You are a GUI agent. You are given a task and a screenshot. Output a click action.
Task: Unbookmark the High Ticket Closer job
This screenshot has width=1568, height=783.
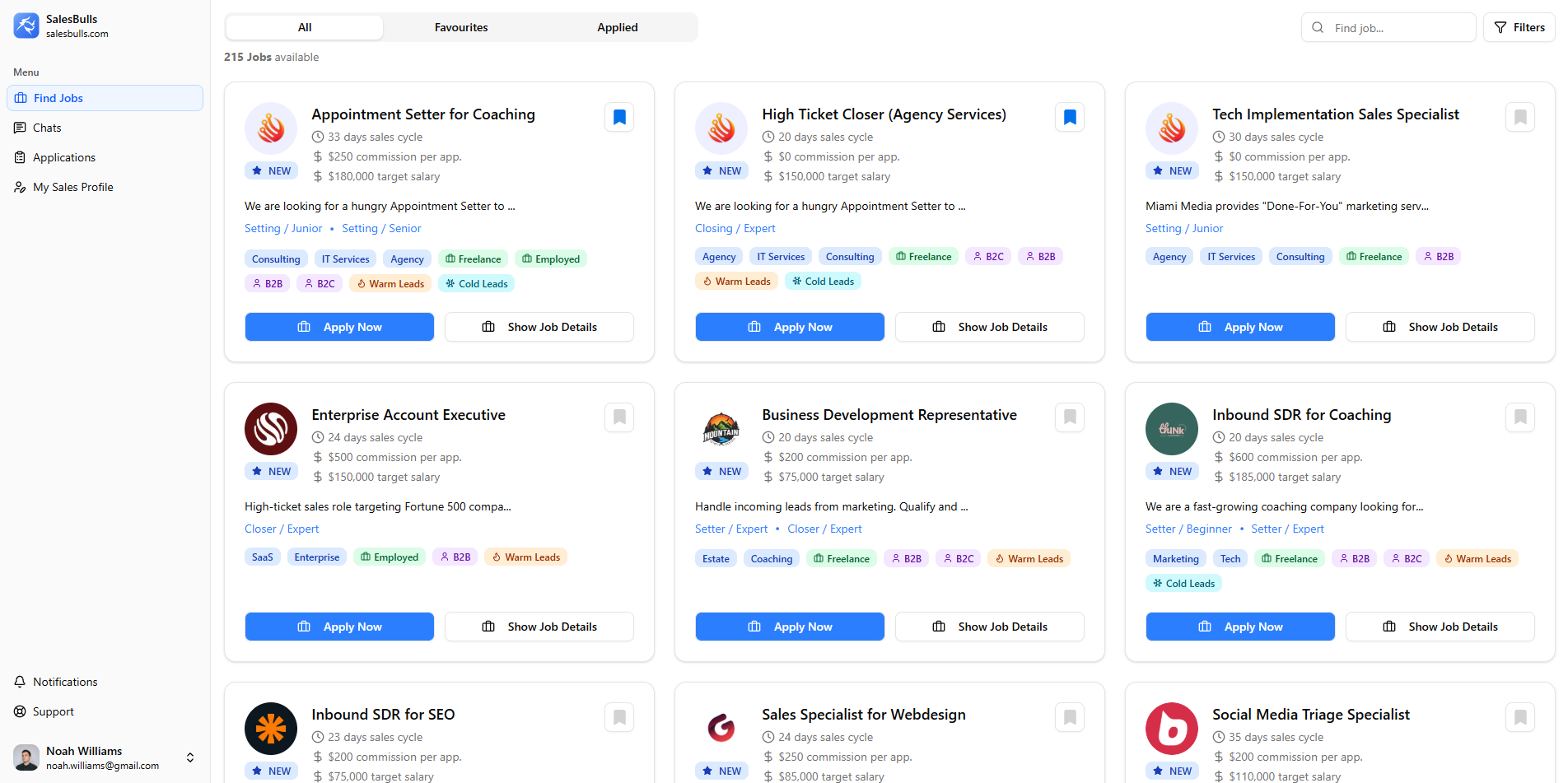click(1069, 117)
